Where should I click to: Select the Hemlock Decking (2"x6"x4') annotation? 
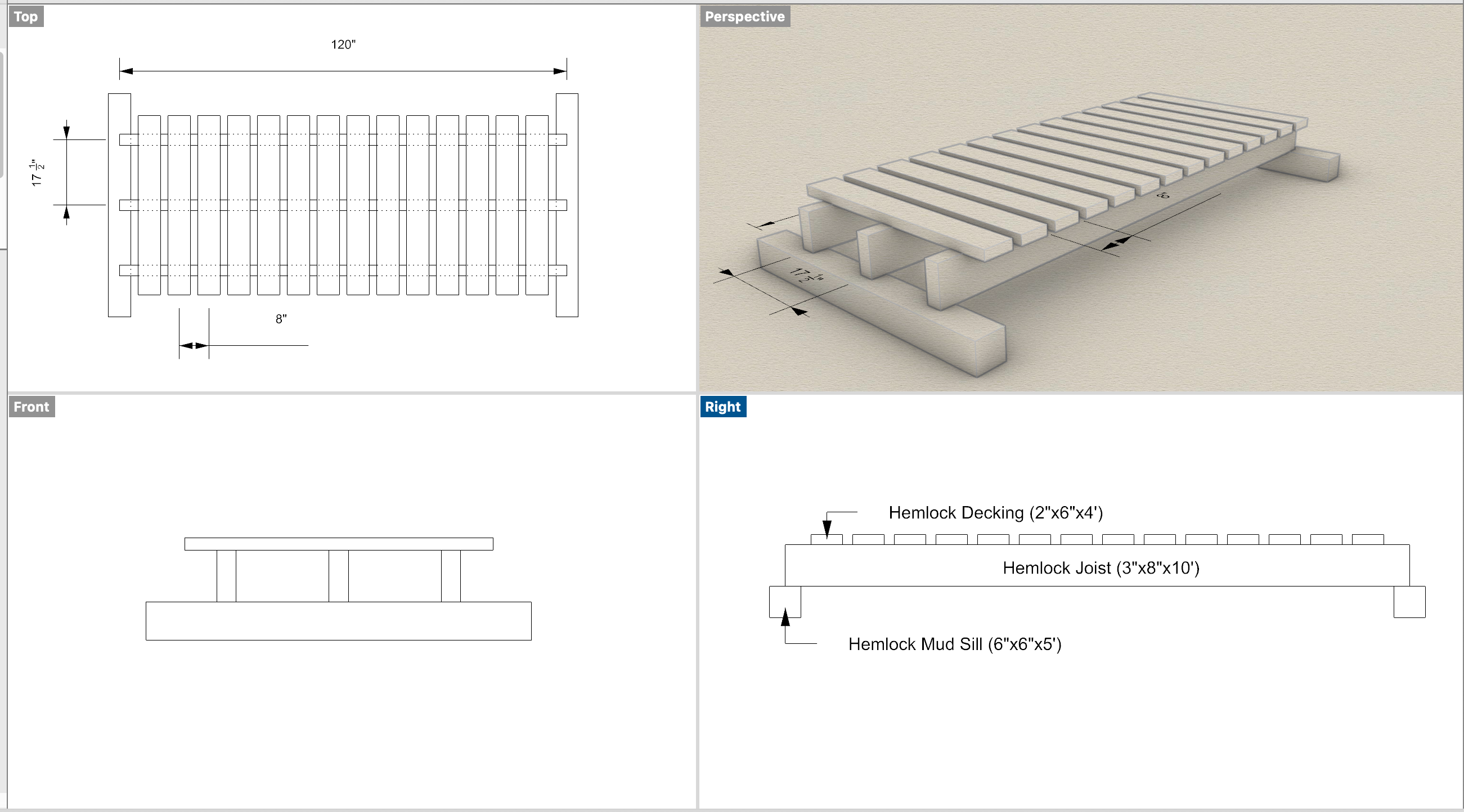point(996,513)
